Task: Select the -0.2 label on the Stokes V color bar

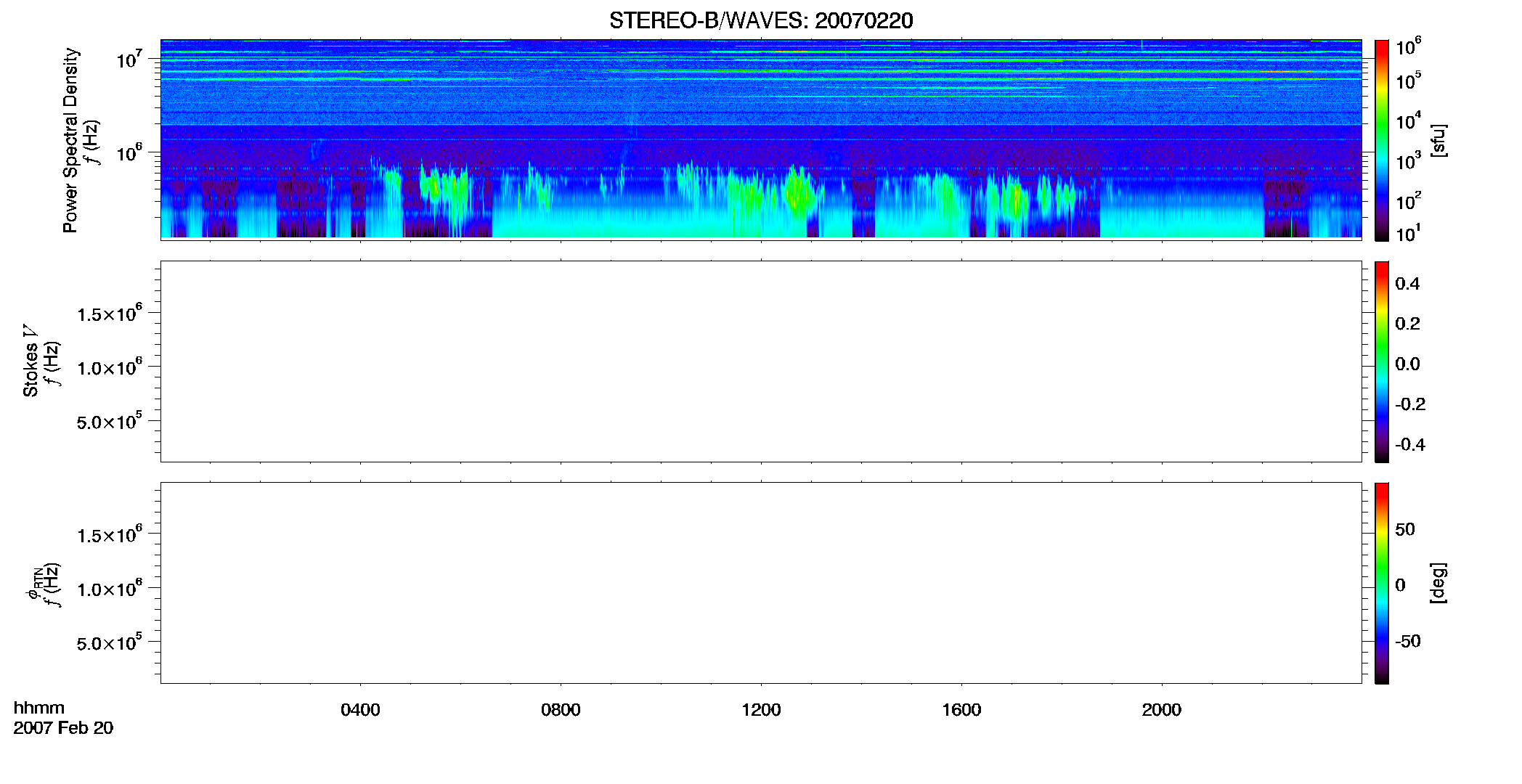Action: coord(1410,404)
